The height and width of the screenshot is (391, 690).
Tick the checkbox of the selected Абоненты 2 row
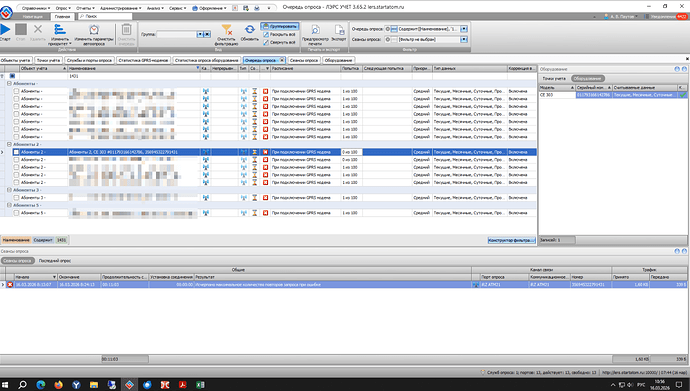pyautogui.click(x=16, y=152)
